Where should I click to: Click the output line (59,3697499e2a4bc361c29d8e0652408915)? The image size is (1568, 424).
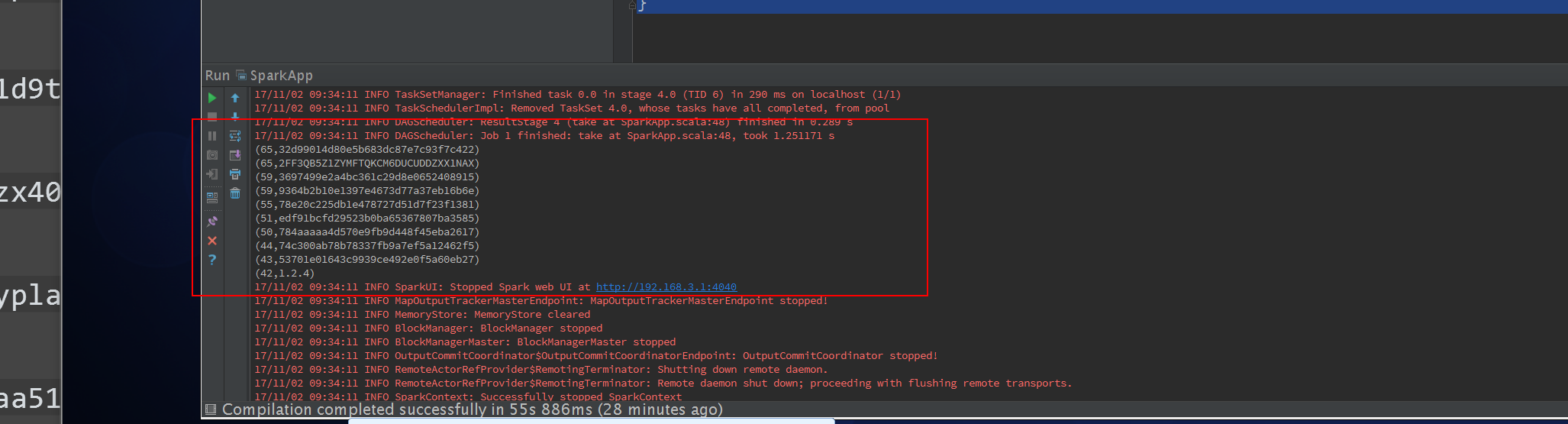(x=367, y=177)
